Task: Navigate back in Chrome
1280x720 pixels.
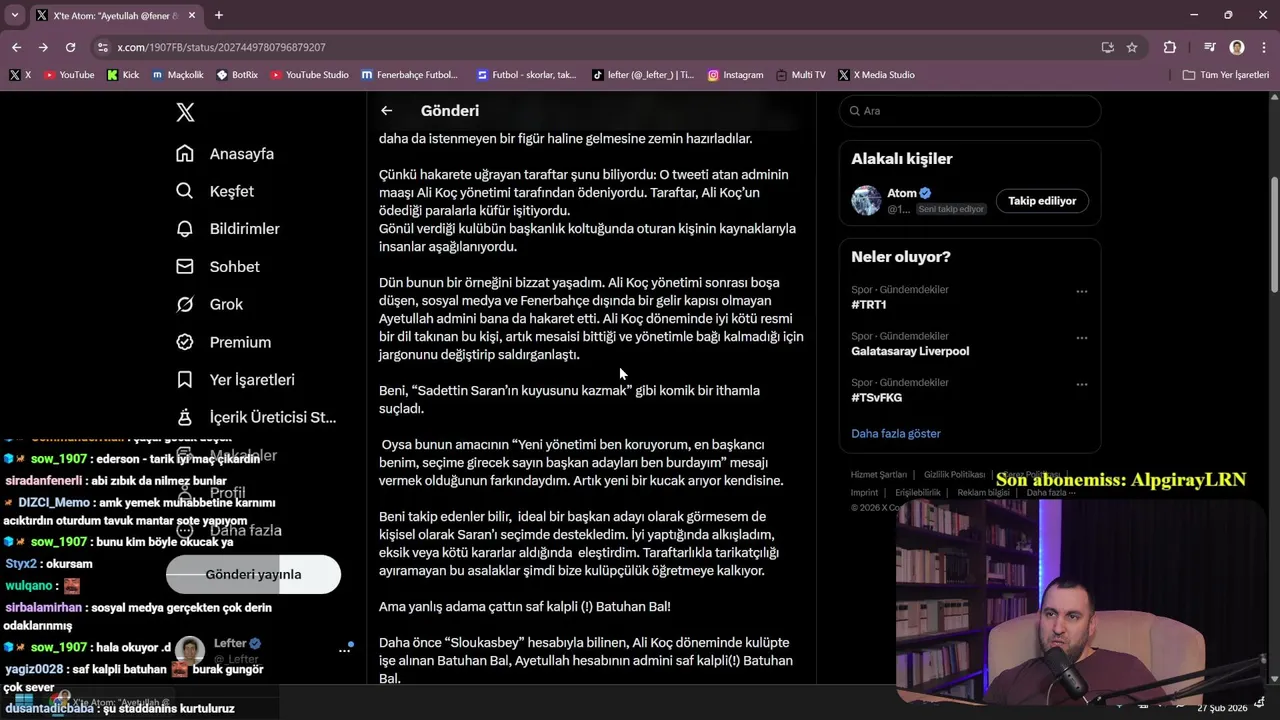Action: (x=17, y=47)
